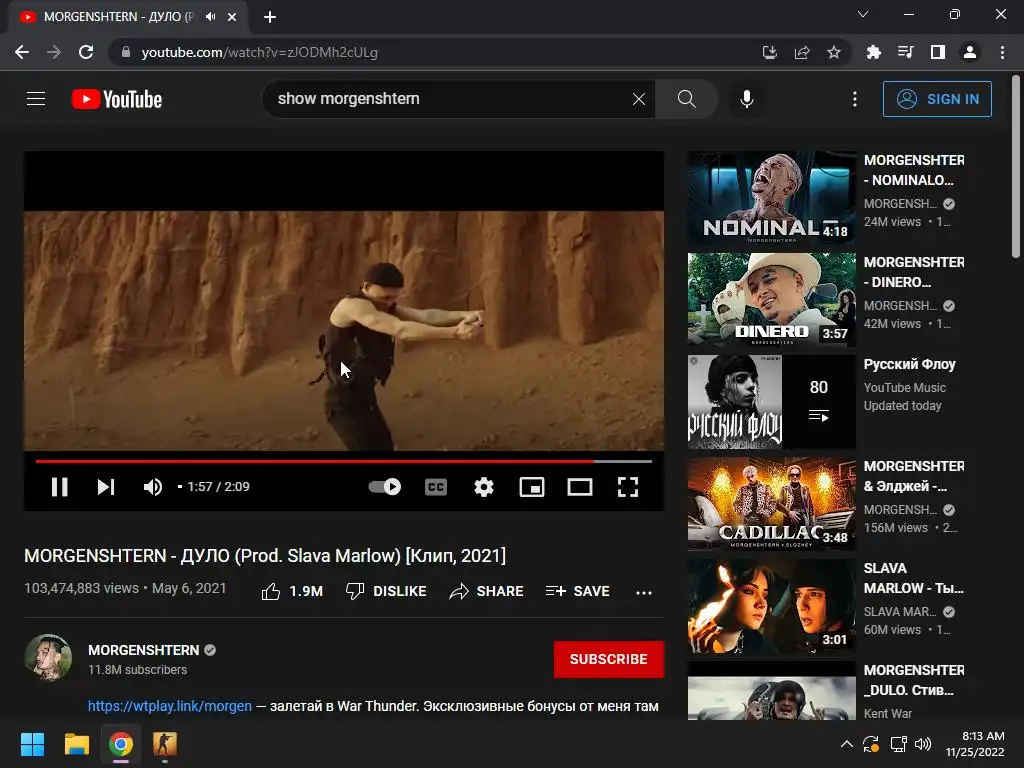Click the SIGN IN button
The height and width of the screenshot is (768, 1024).
point(937,99)
